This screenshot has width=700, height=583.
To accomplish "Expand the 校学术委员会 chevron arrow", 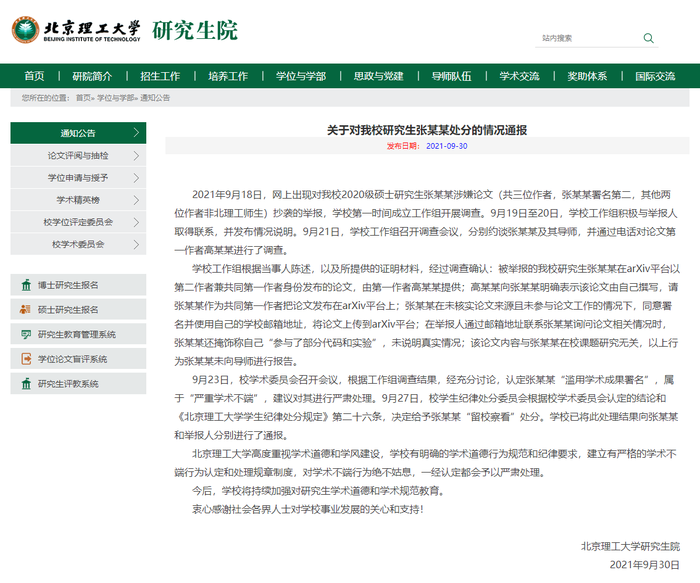I will (x=136, y=244).
